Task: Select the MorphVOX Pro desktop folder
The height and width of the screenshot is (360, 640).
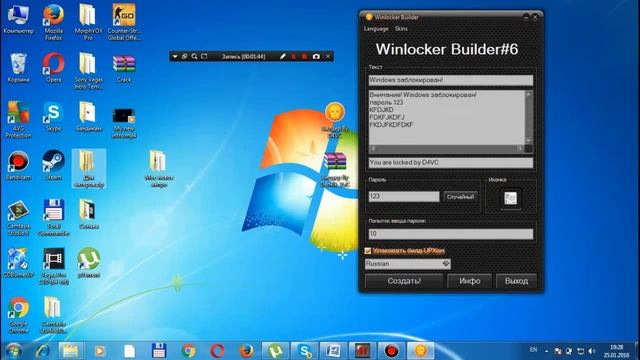Action: [88, 22]
